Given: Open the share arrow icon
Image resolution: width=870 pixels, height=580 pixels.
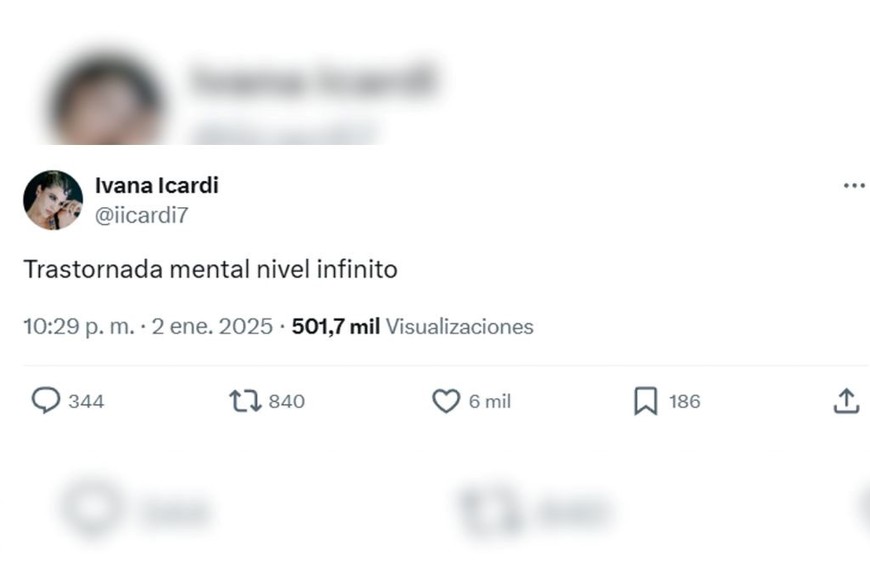Looking at the screenshot, I should click(x=846, y=401).
